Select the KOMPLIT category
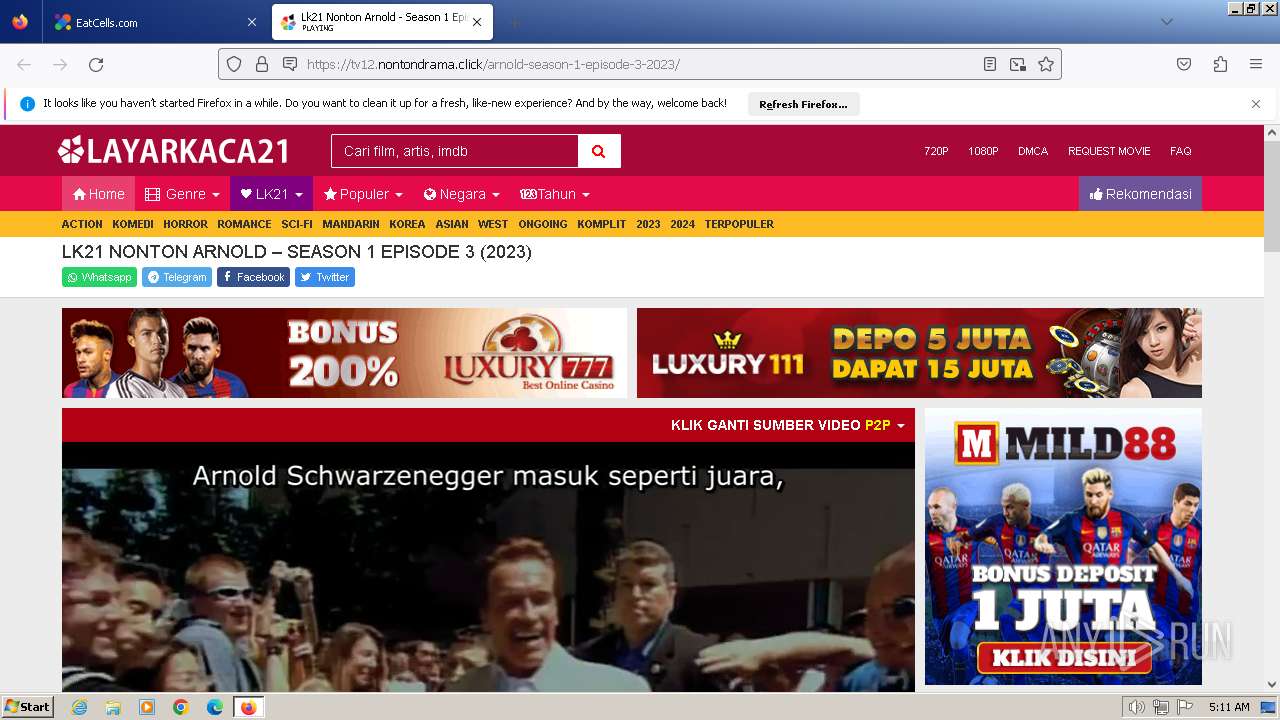Image resolution: width=1280 pixels, height=720 pixels. pyautogui.click(x=602, y=224)
